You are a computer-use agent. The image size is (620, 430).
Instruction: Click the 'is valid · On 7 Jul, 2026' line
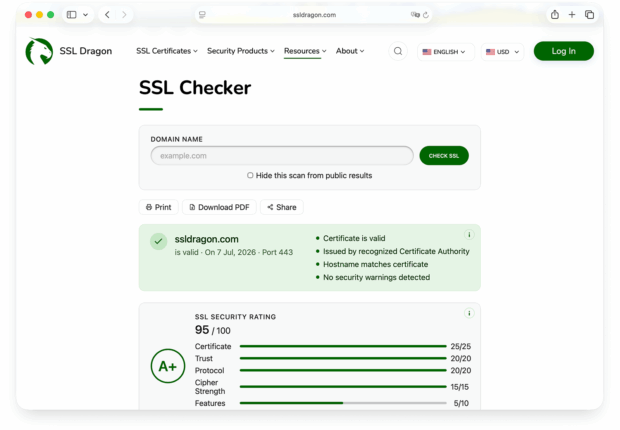click(x=234, y=252)
